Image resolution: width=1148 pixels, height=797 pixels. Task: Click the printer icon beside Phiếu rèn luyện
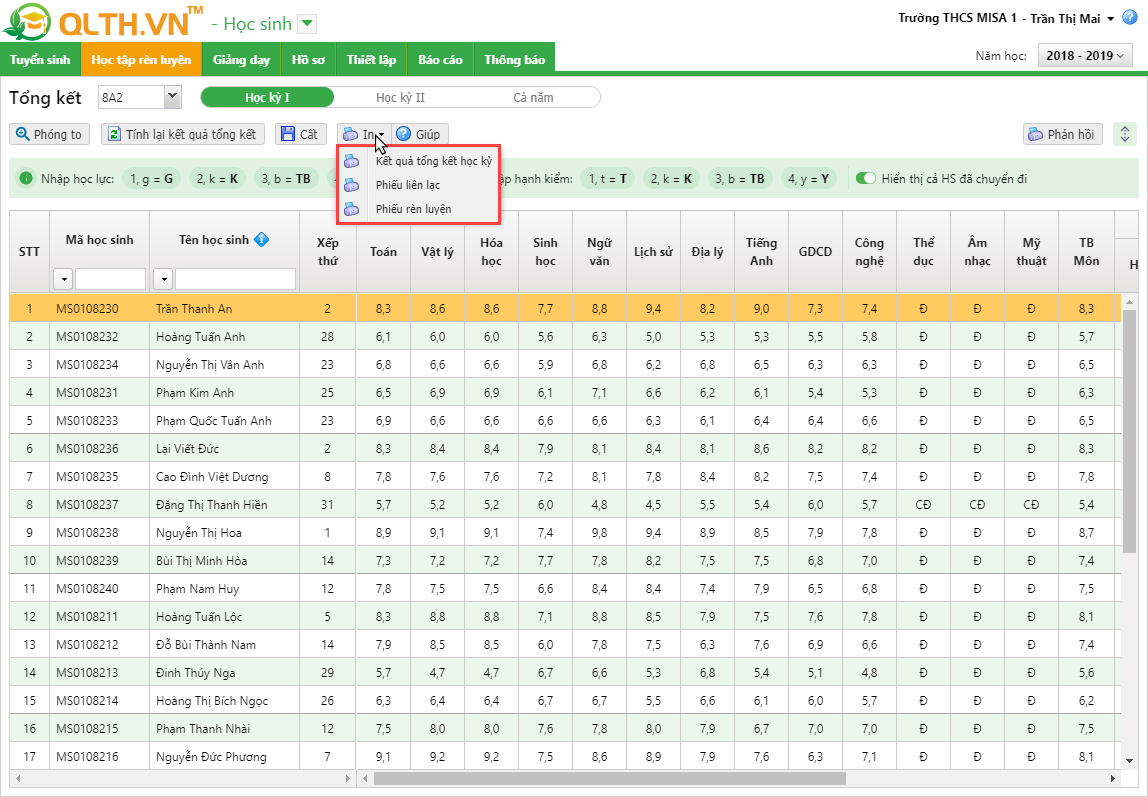[x=352, y=209]
